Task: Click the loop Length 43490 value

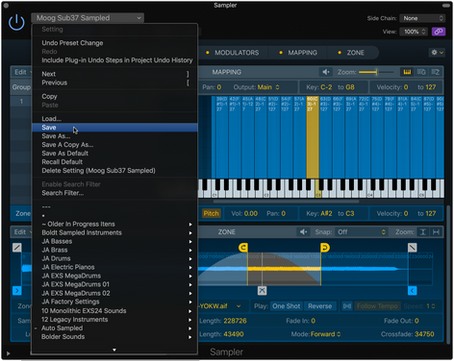Action: [234, 334]
